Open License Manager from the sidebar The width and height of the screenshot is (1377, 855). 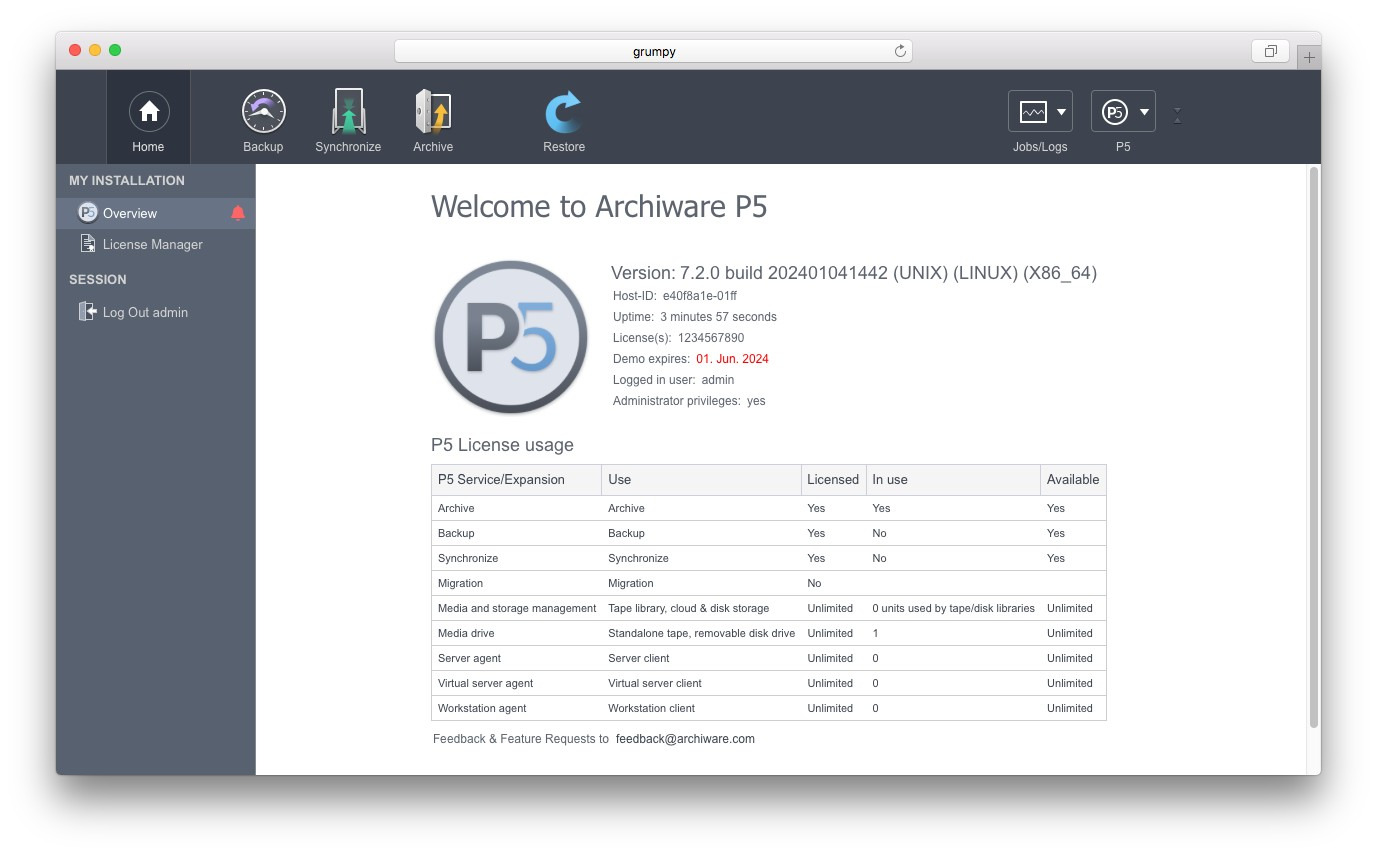(152, 244)
